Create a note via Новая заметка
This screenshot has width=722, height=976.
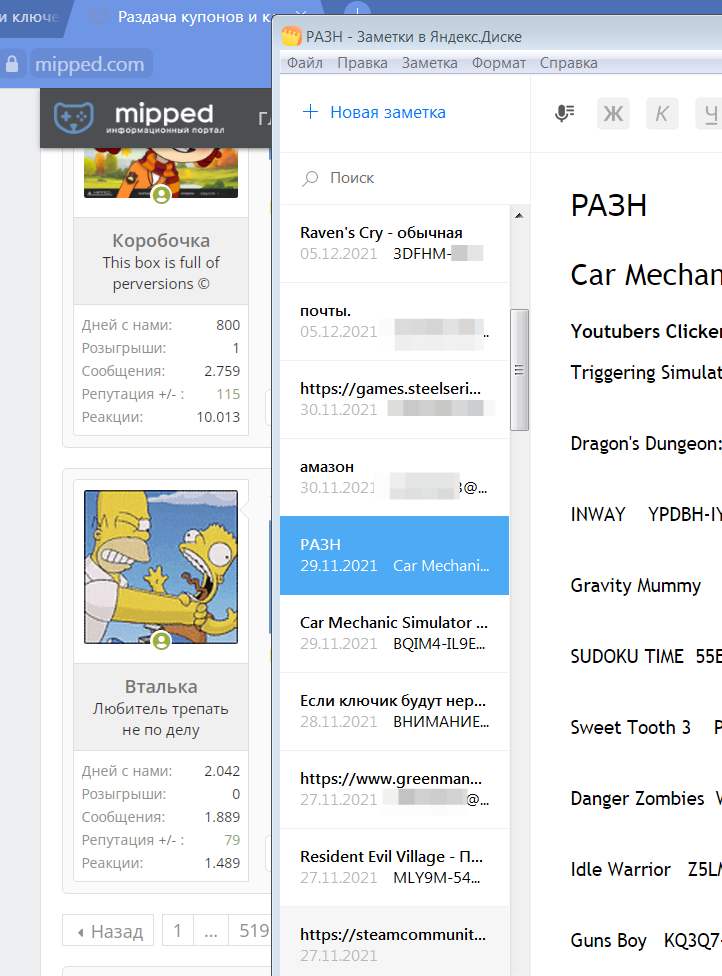[x=388, y=112]
